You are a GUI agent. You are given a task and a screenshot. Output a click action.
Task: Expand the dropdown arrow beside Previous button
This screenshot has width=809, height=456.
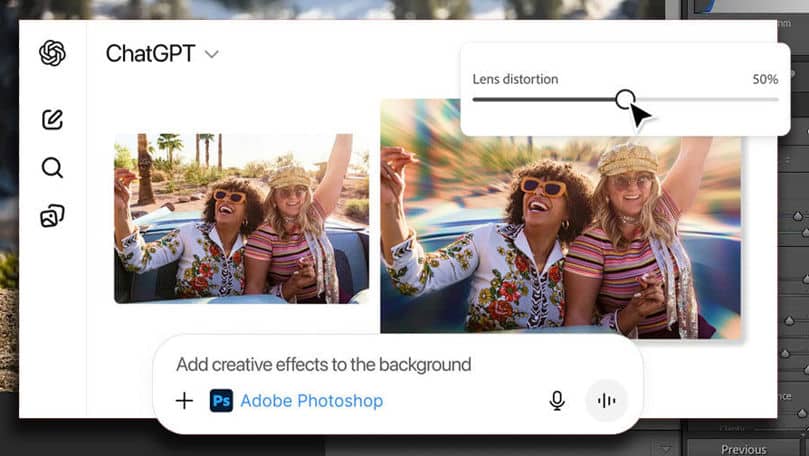[667, 447]
